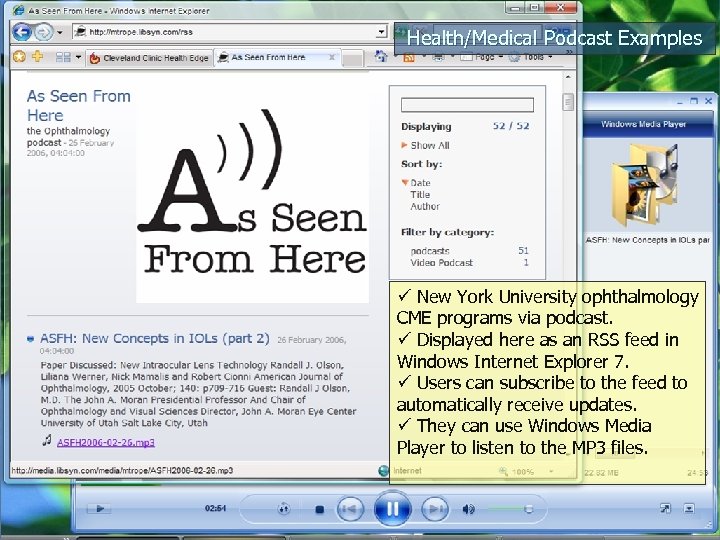This screenshot has width=720, height=540.
Task: Close the As Seen From Here tab
Action: tap(332, 57)
